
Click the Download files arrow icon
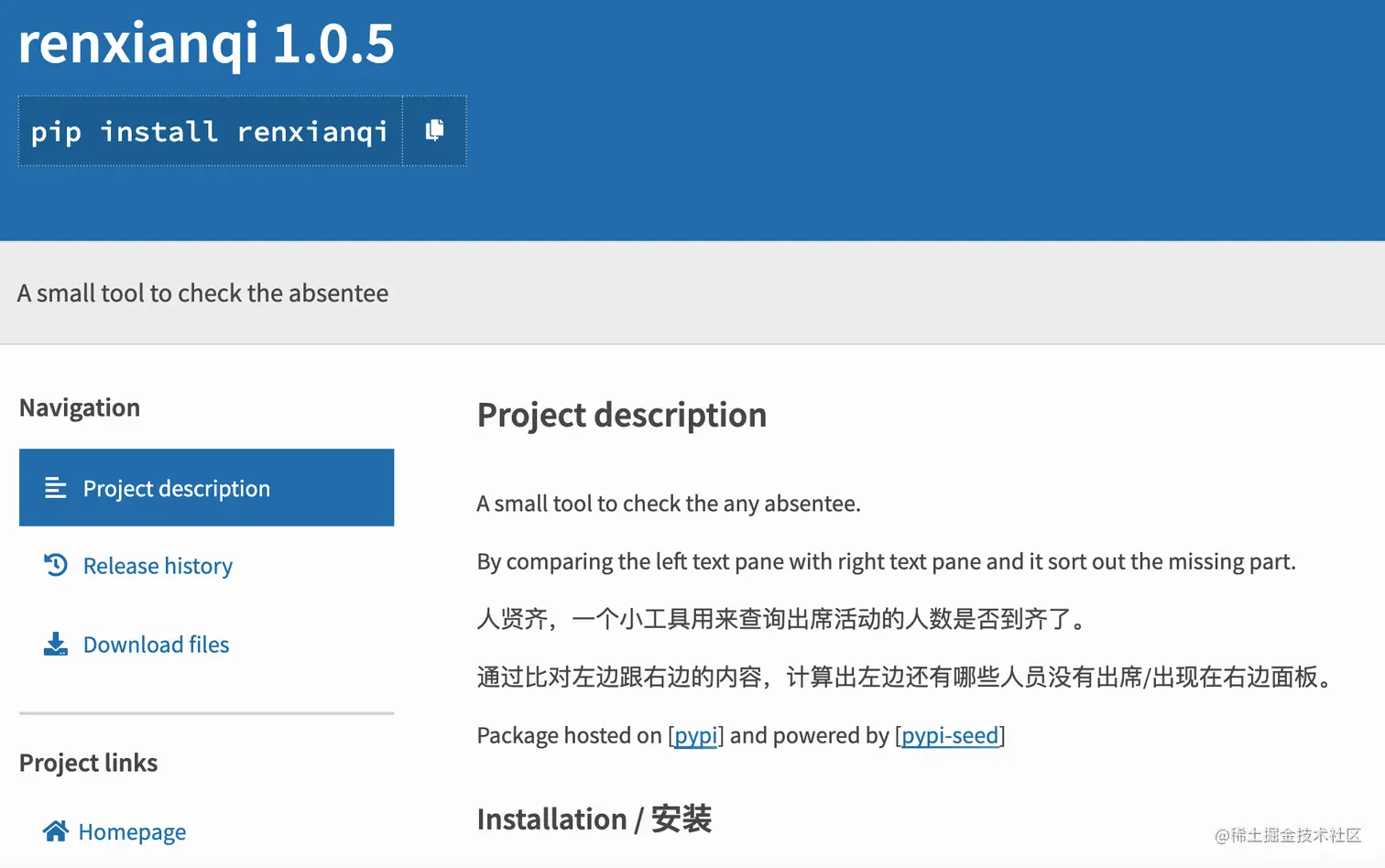pyautogui.click(x=56, y=644)
